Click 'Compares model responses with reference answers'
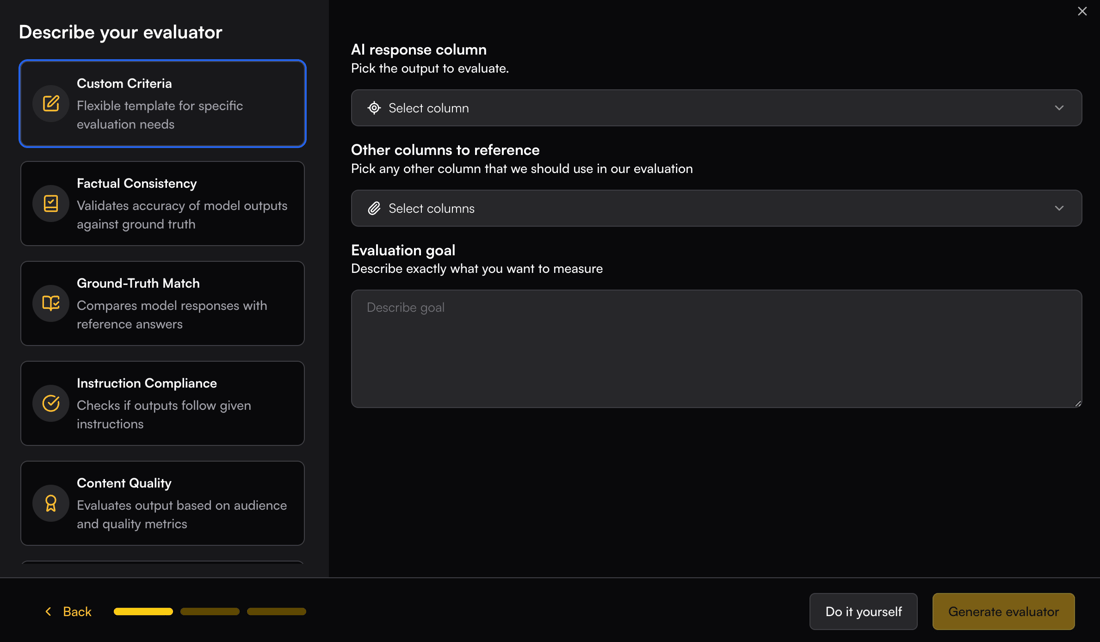This screenshot has height=642, width=1100. tap(172, 315)
